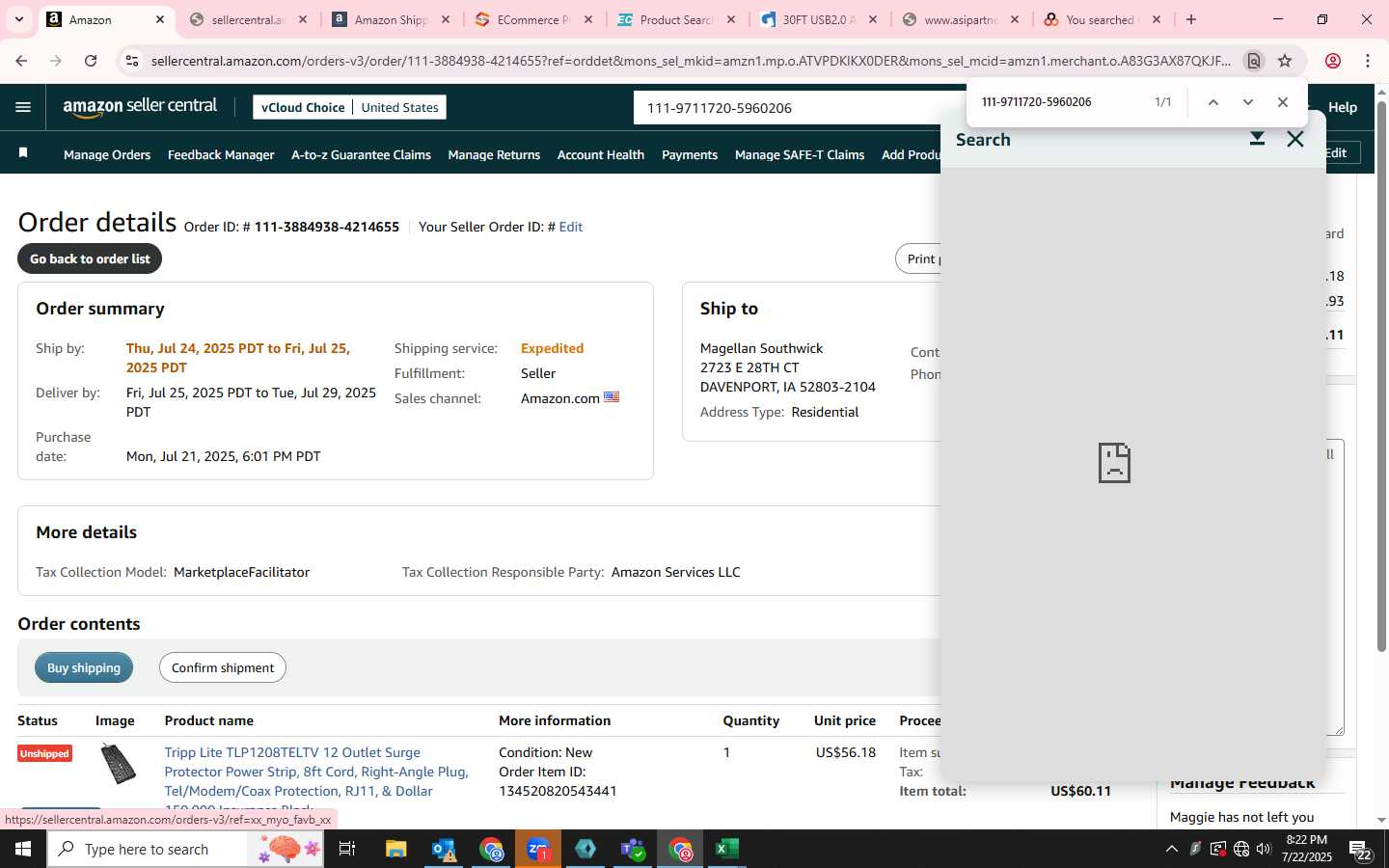Open Zoom from the taskbar
1389x868 pixels.
538,849
